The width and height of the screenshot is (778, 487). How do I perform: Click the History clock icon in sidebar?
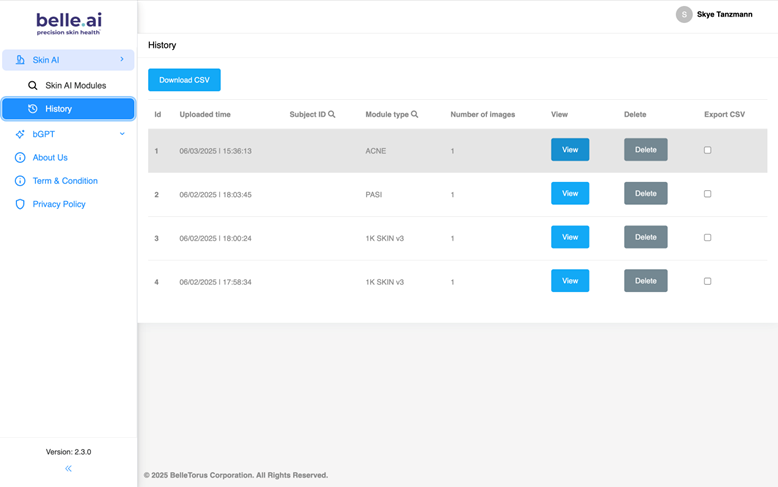(33, 109)
